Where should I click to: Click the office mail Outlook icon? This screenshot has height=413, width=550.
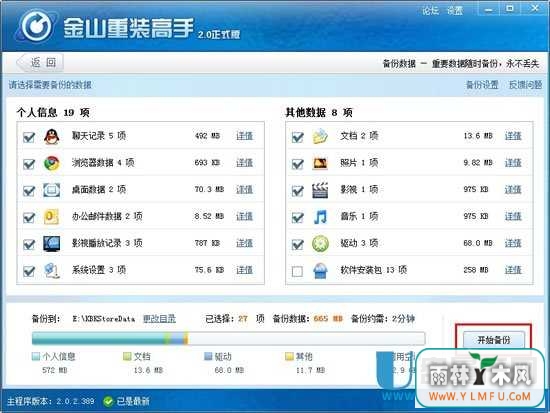pos(51,217)
